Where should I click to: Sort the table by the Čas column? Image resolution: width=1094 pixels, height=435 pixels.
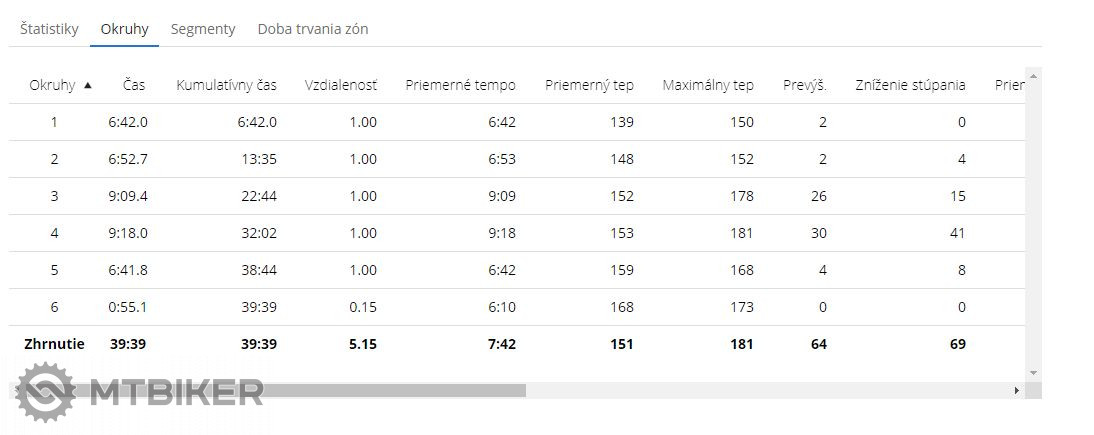click(x=135, y=85)
